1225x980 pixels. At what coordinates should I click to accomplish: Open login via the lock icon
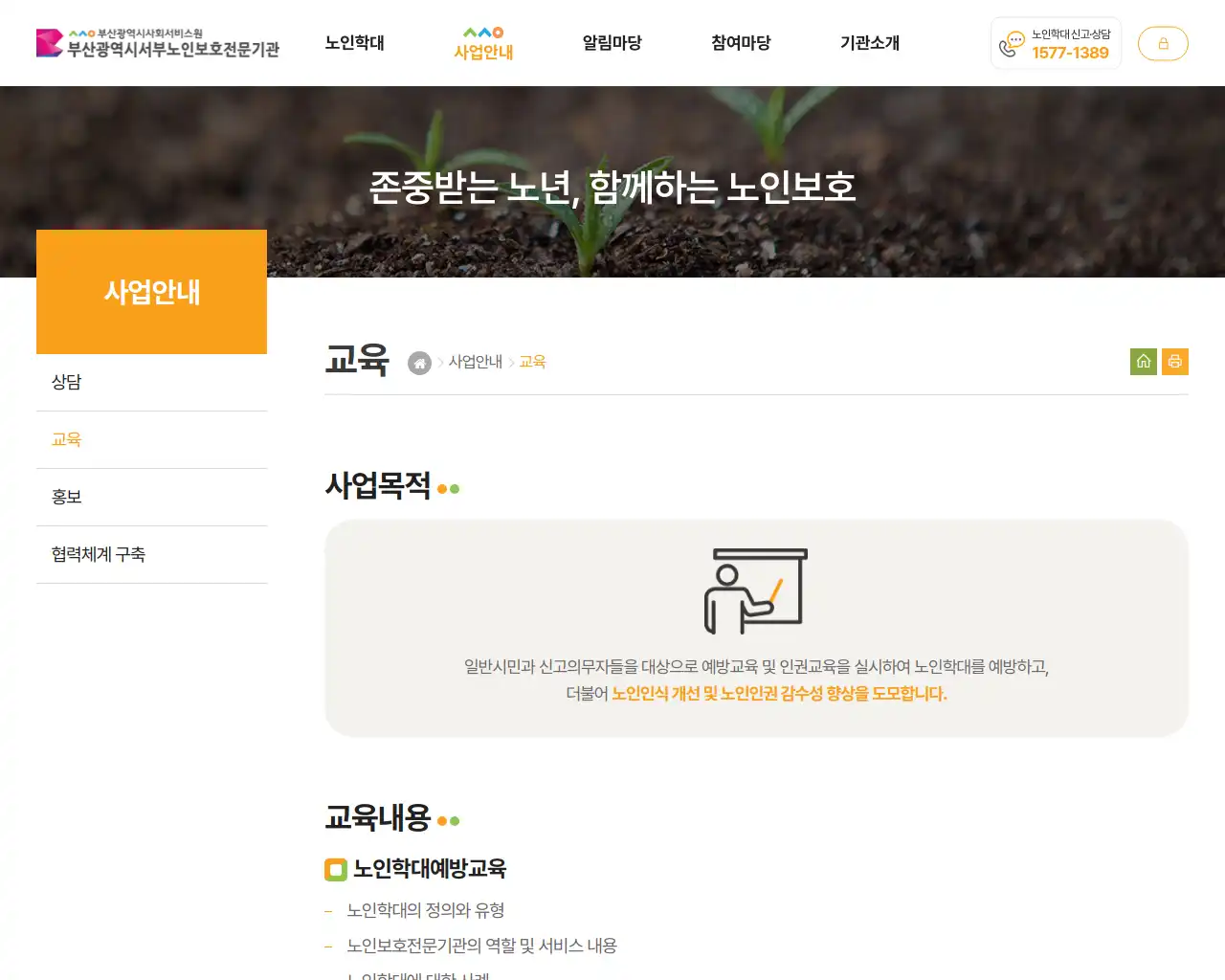click(x=1163, y=43)
